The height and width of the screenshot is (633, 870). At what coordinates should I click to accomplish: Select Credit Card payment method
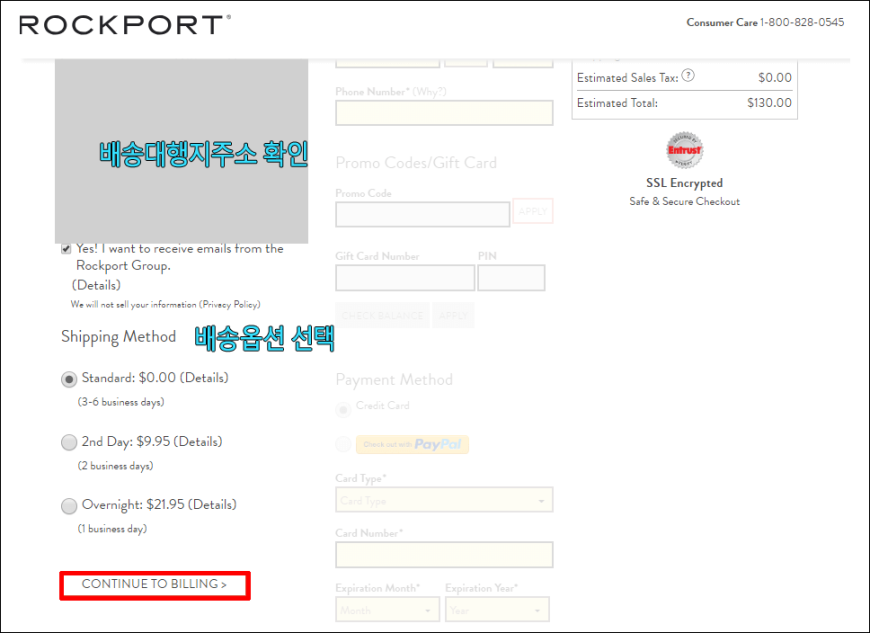[x=343, y=410]
